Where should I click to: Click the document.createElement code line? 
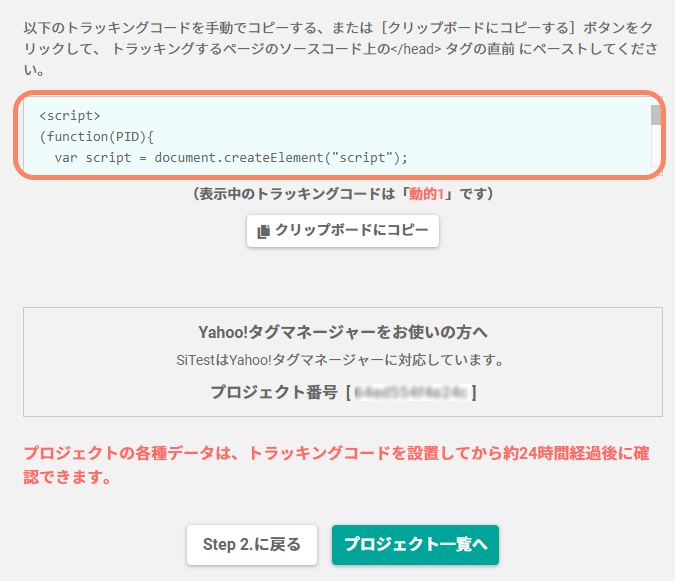(x=231, y=158)
